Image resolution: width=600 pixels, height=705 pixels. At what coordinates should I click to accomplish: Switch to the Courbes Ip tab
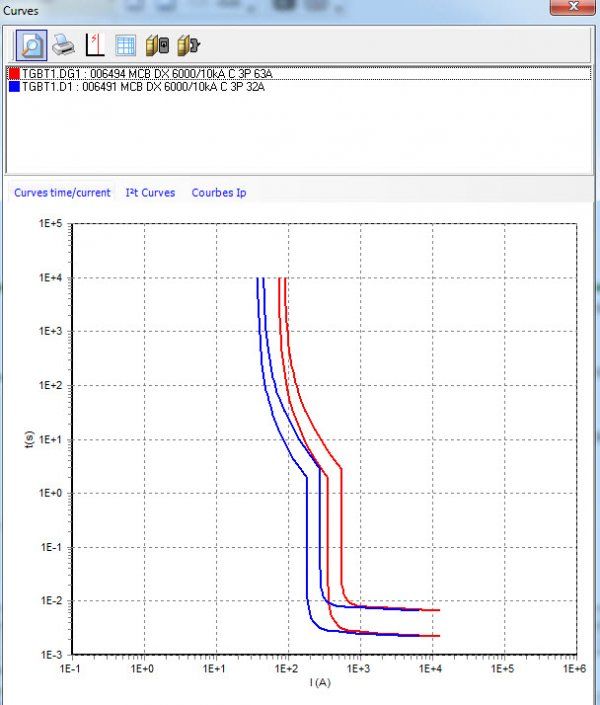(x=219, y=192)
